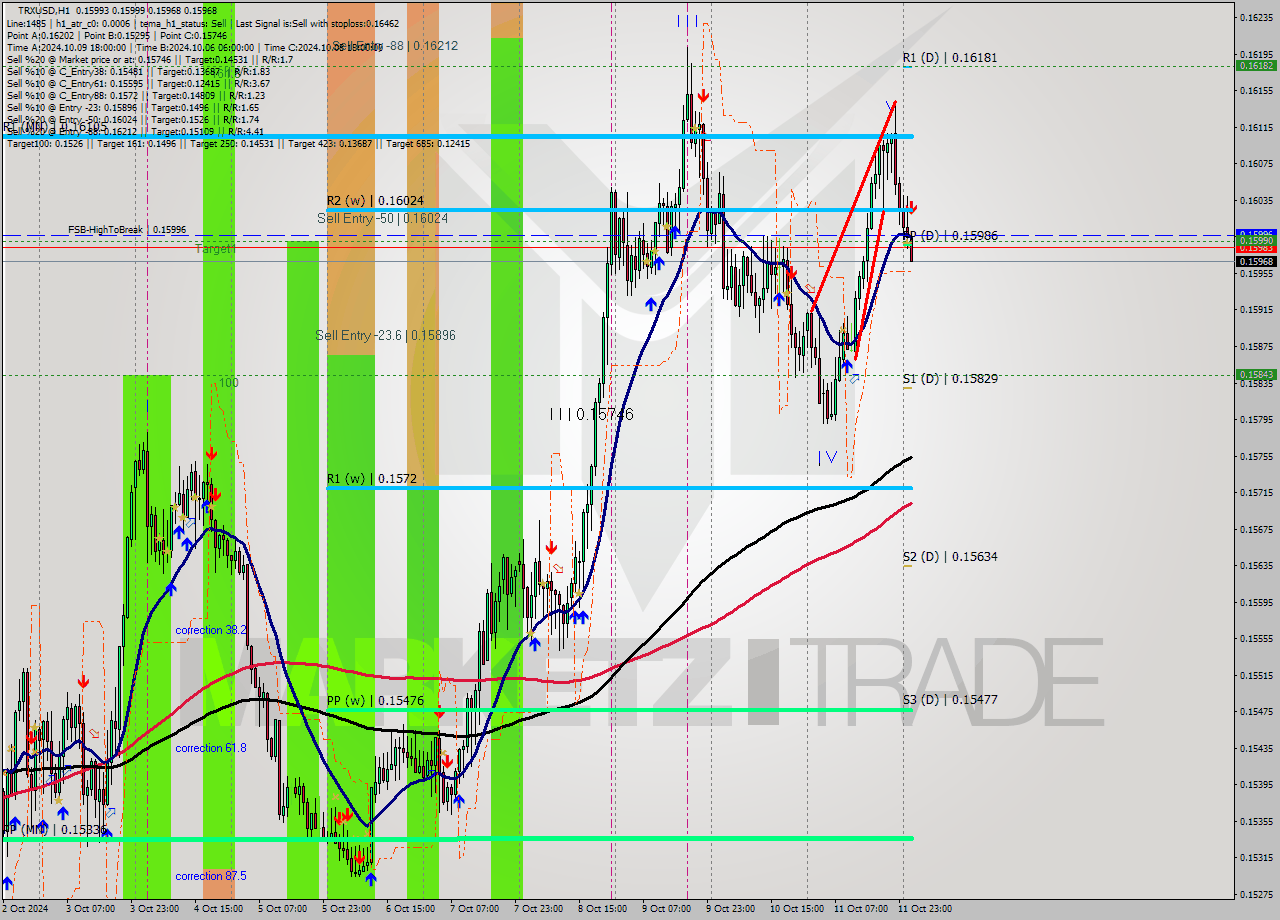Click '4 Oct 15:00' on the time axis
The height and width of the screenshot is (920, 1280).
click(219, 909)
